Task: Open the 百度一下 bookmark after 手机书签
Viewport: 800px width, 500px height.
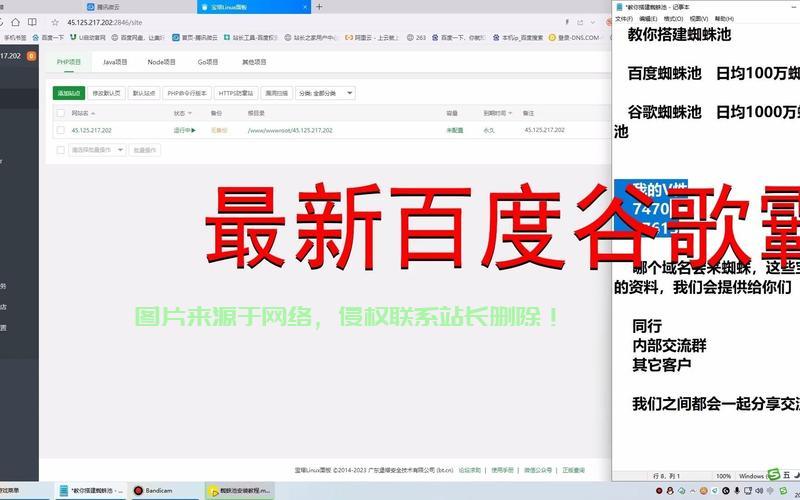Action: [x=48, y=37]
